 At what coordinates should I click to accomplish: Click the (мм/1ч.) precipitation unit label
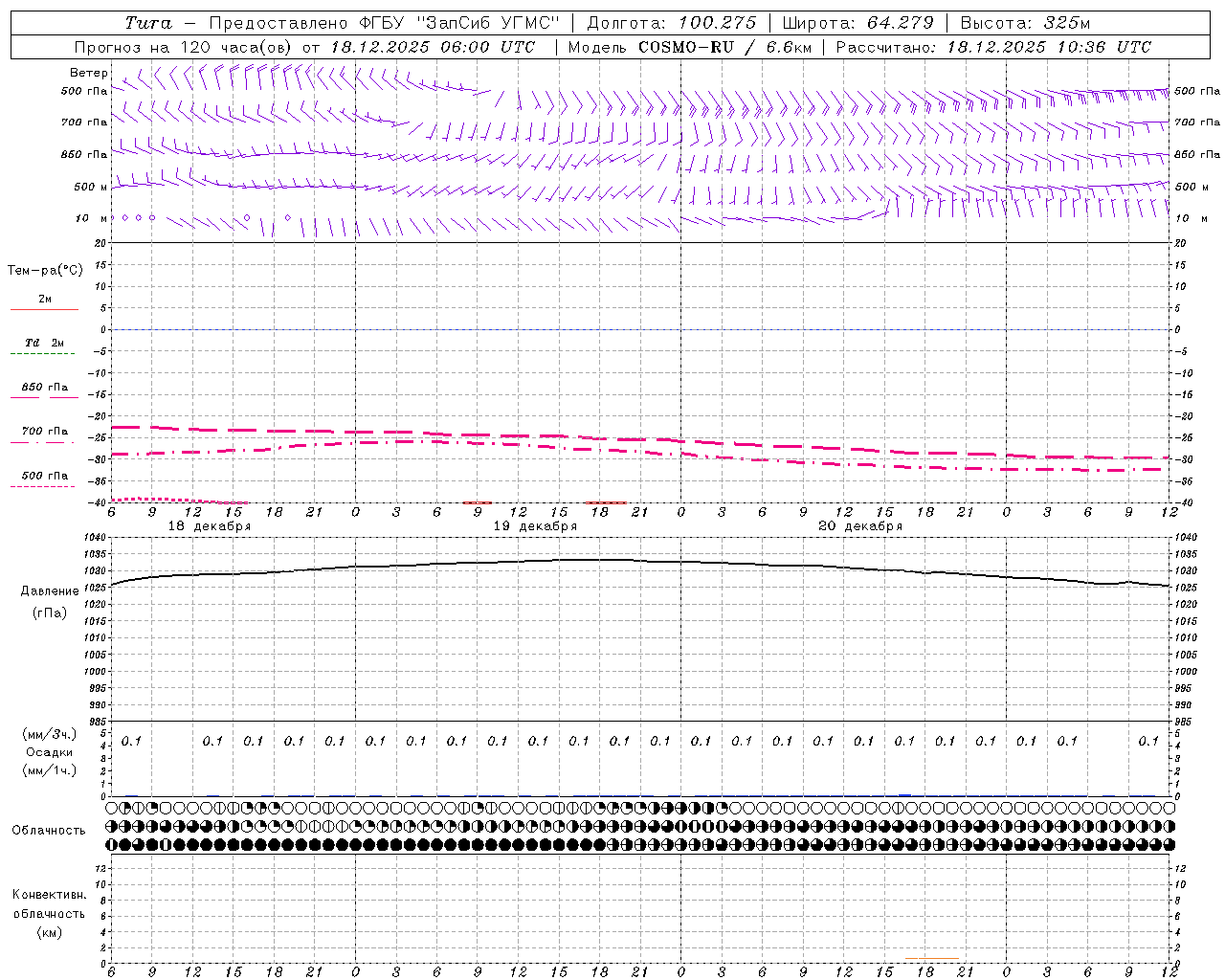click(50, 770)
